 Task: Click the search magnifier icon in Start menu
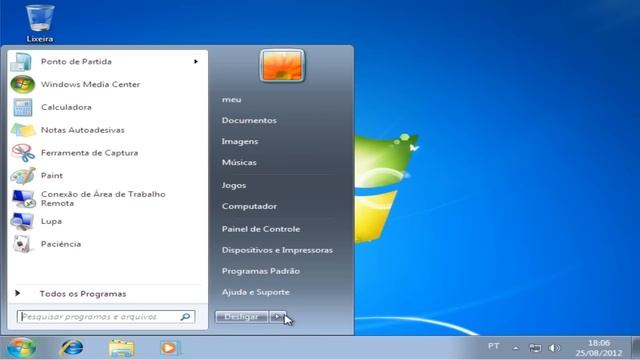(185, 317)
